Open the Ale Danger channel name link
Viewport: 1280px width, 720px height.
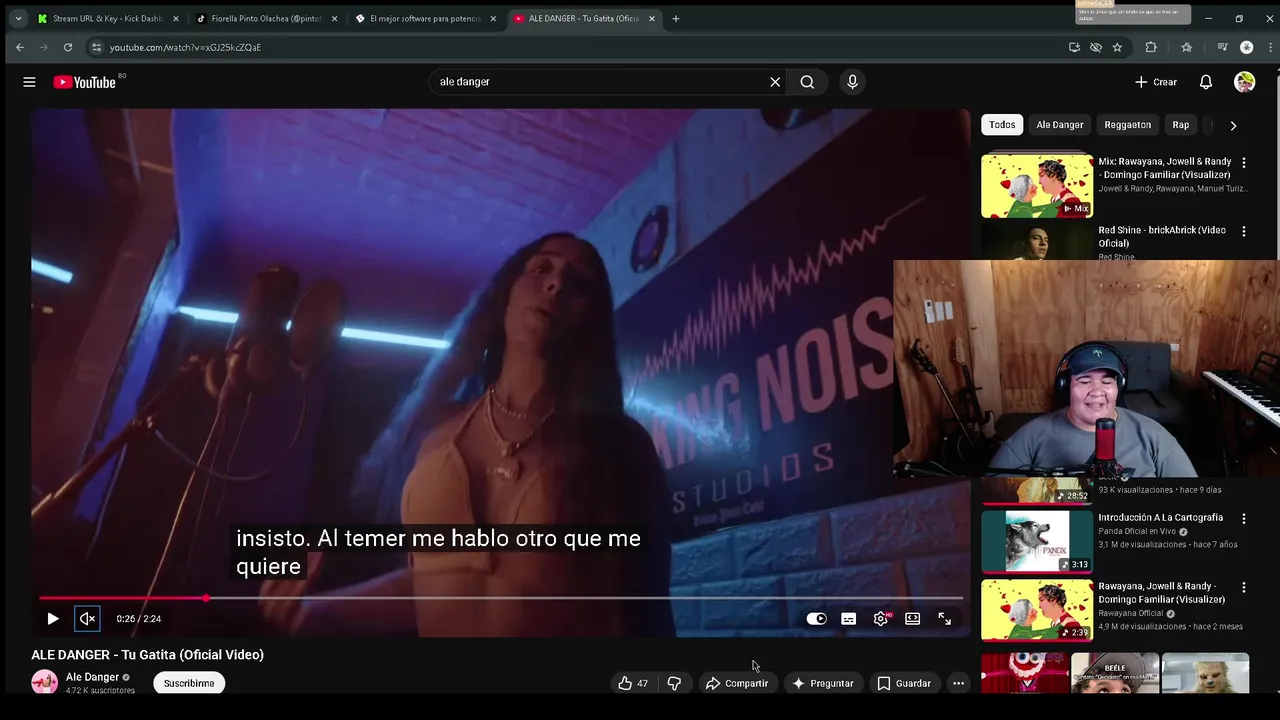(x=92, y=677)
